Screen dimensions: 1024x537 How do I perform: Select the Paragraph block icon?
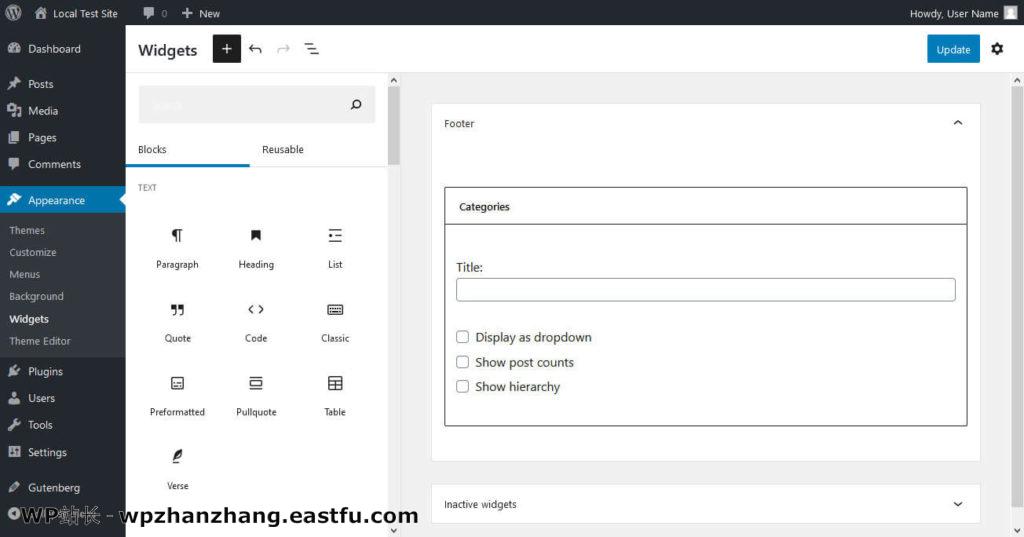pyautogui.click(x=177, y=236)
